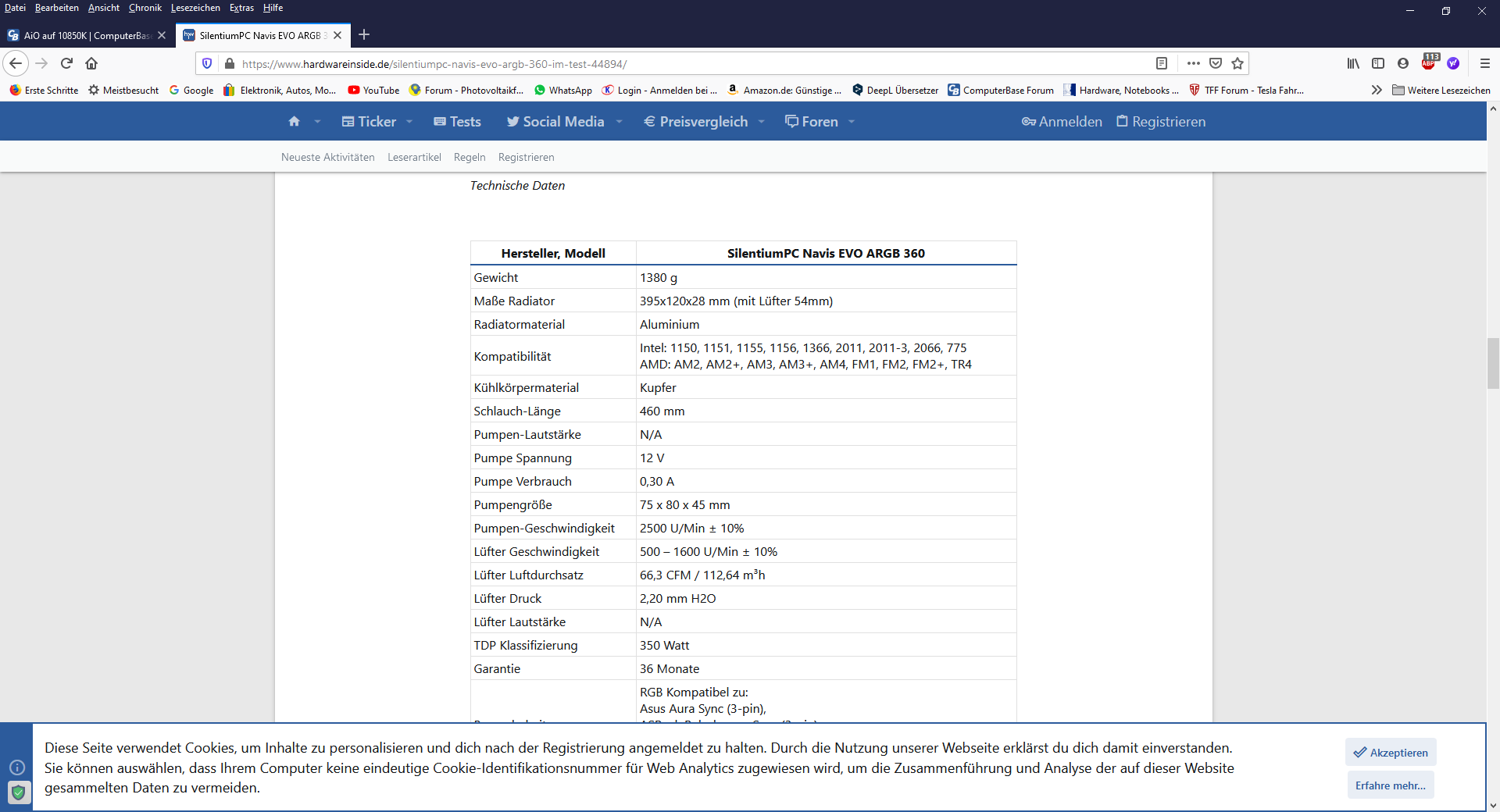Bookmark this page with star
The height and width of the screenshot is (812, 1500).
1237,63
